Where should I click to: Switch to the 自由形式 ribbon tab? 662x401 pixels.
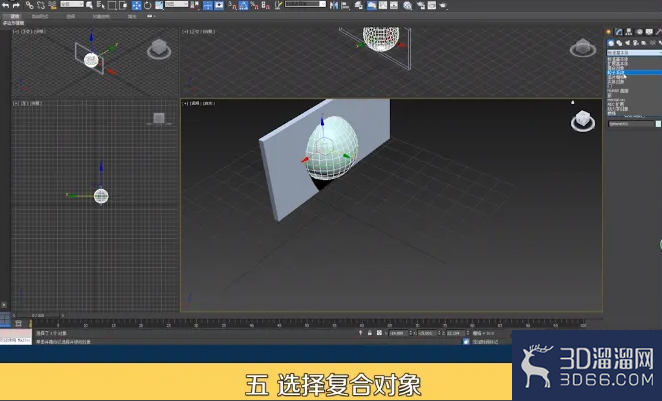tap(40, 16)
